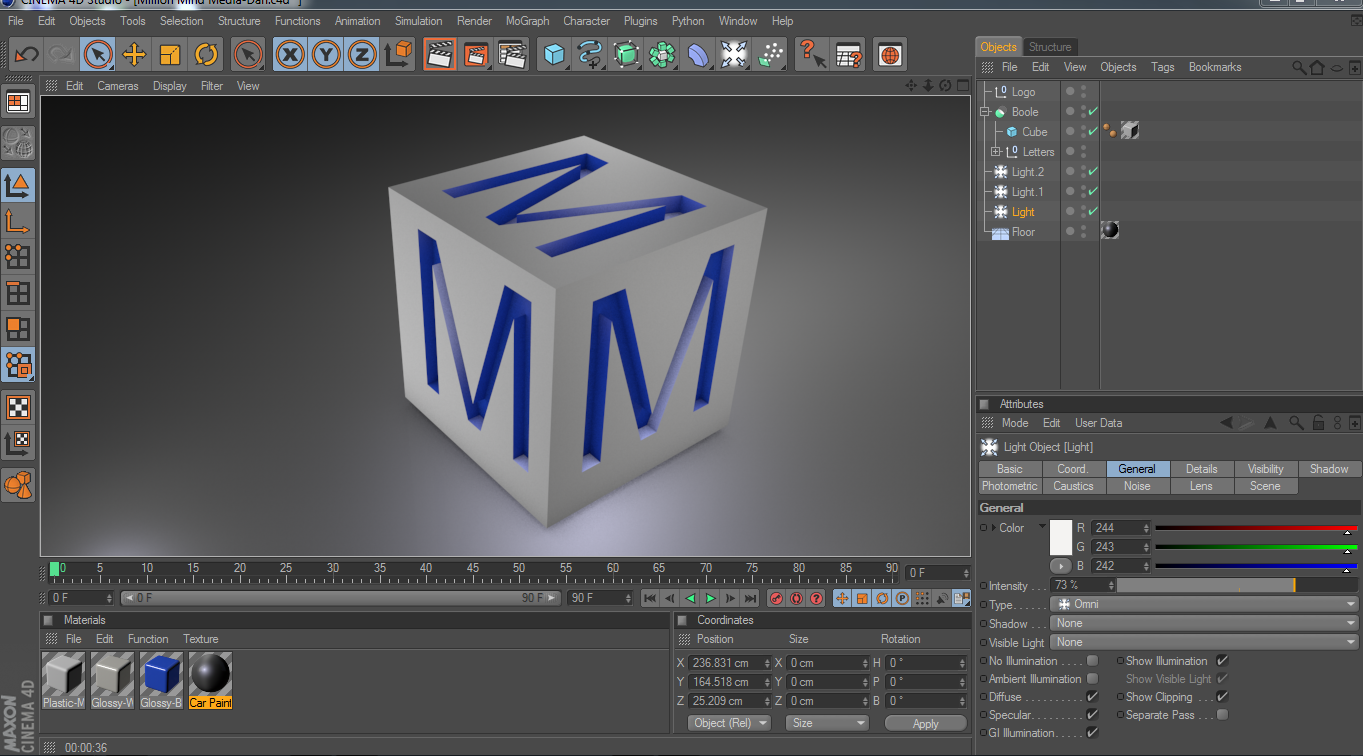Image resolution: width=1363 pixels, height=756 pixels.
Task: Select the Move tool
Action: (x=134, y=54)
